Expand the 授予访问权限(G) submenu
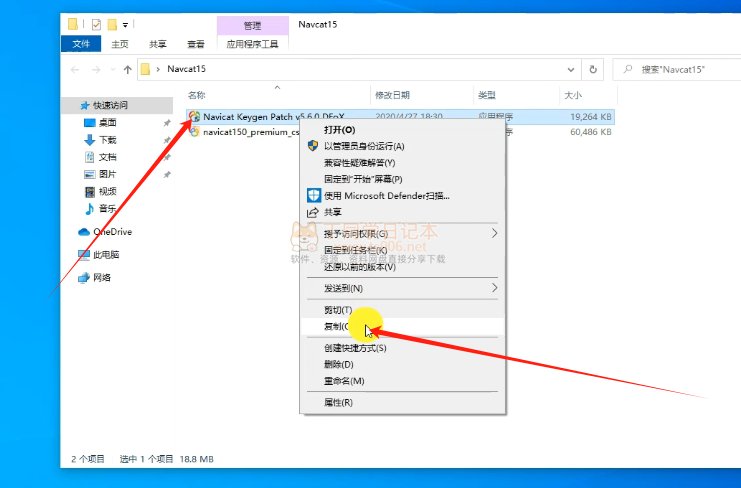The height and width of the screenshot is (488, 741). point(494,233)
